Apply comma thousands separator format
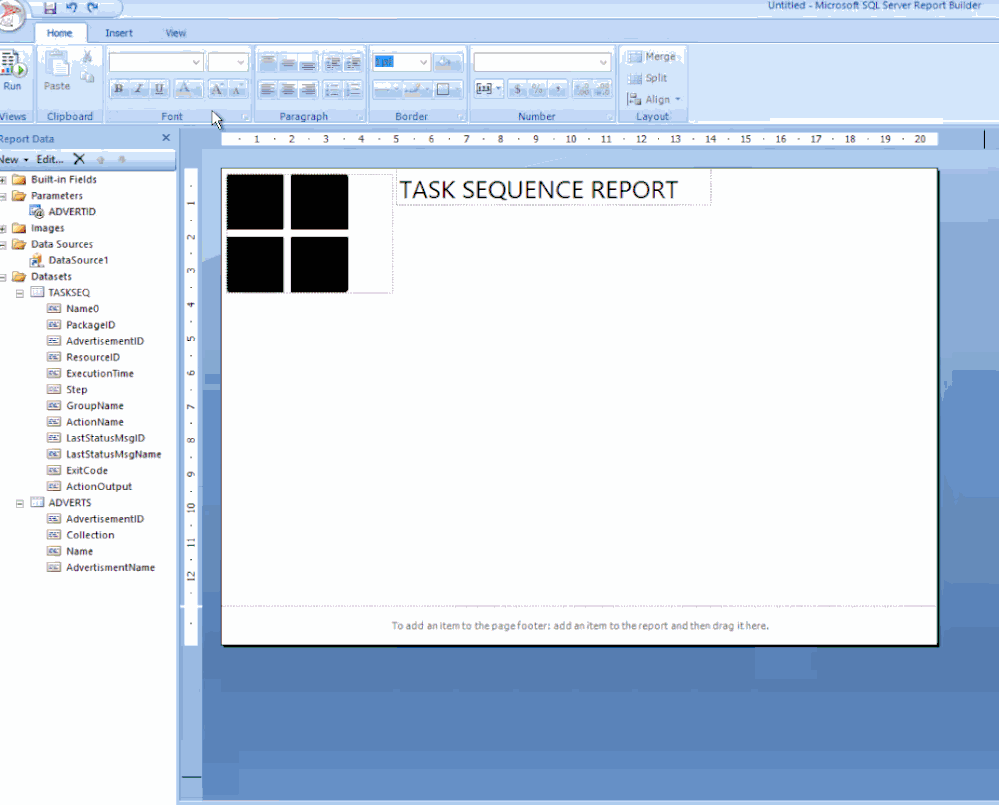 click(x=558, y=89)
